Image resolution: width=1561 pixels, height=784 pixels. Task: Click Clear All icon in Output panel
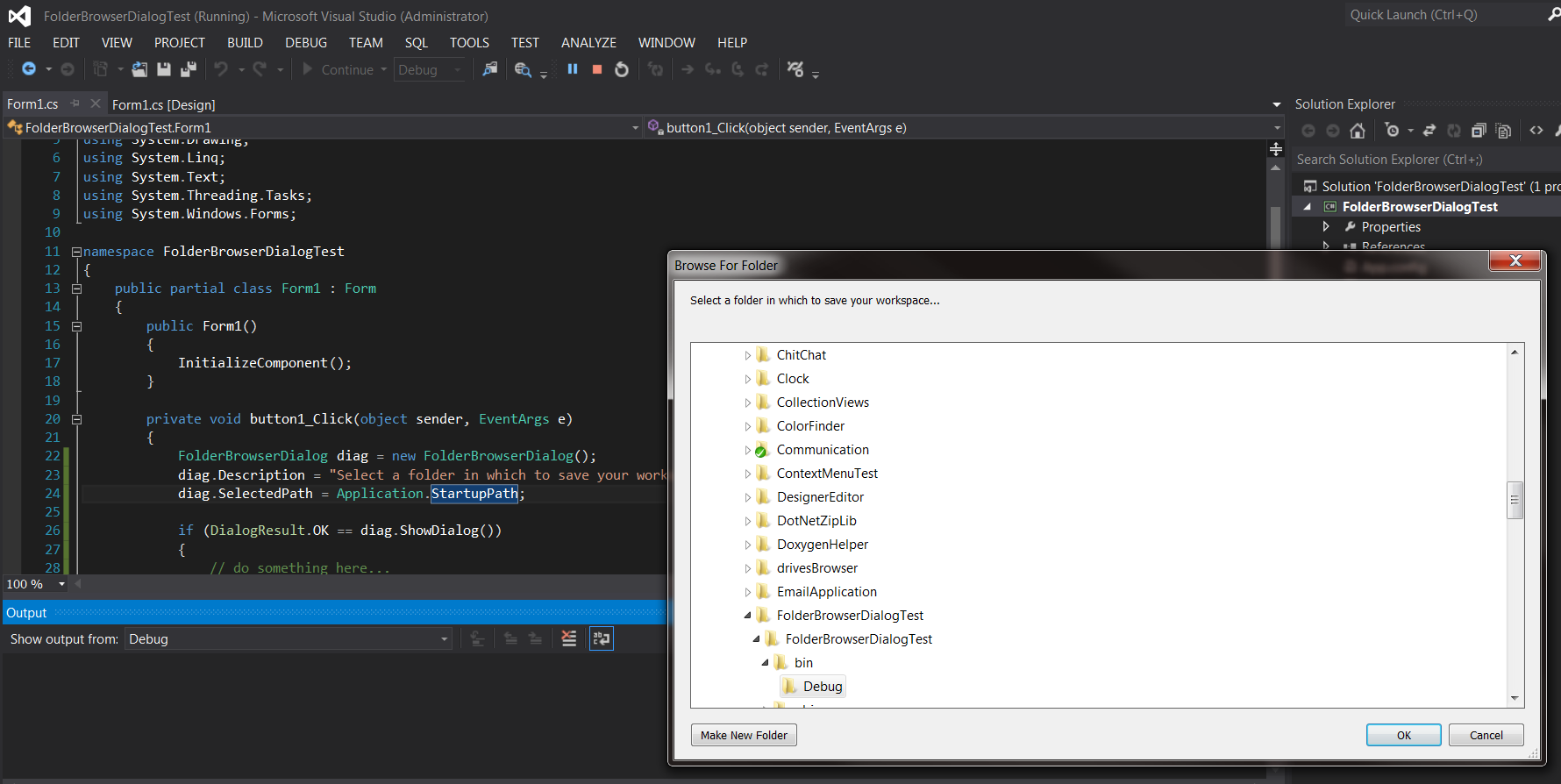(x=569, y=638)
